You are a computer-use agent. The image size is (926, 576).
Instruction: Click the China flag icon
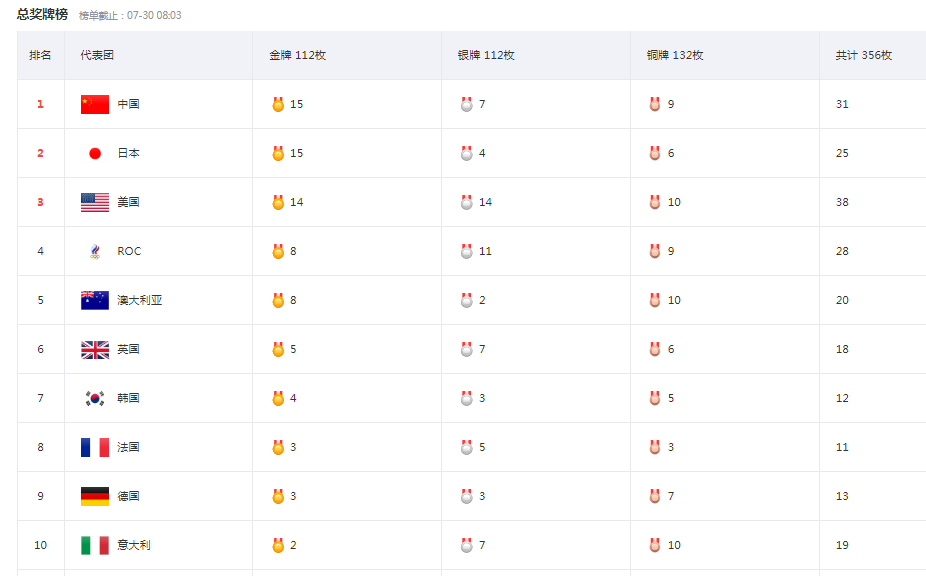[x=95, y=105]
